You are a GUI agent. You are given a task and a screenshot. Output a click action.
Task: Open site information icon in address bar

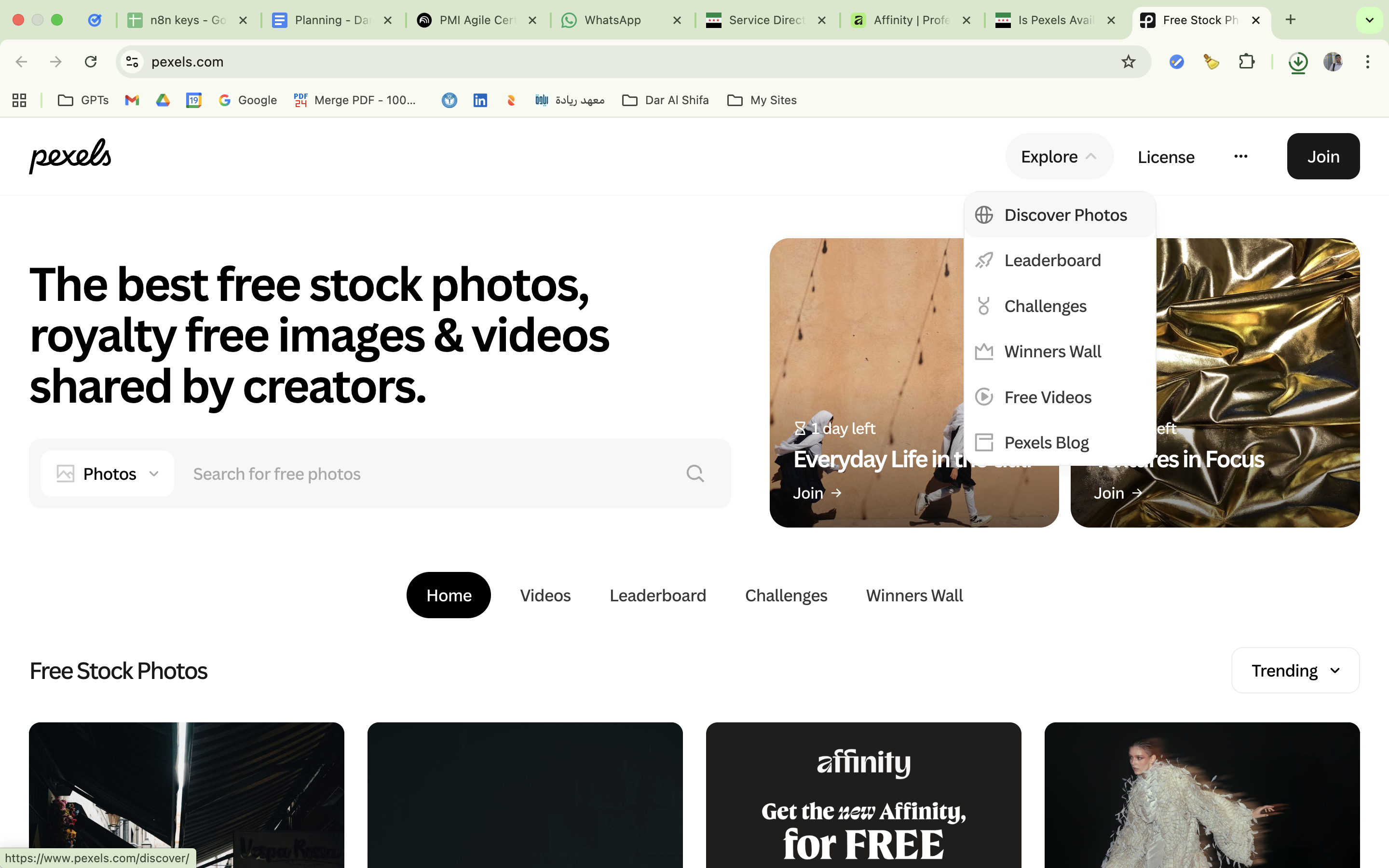tap(133, 62)
